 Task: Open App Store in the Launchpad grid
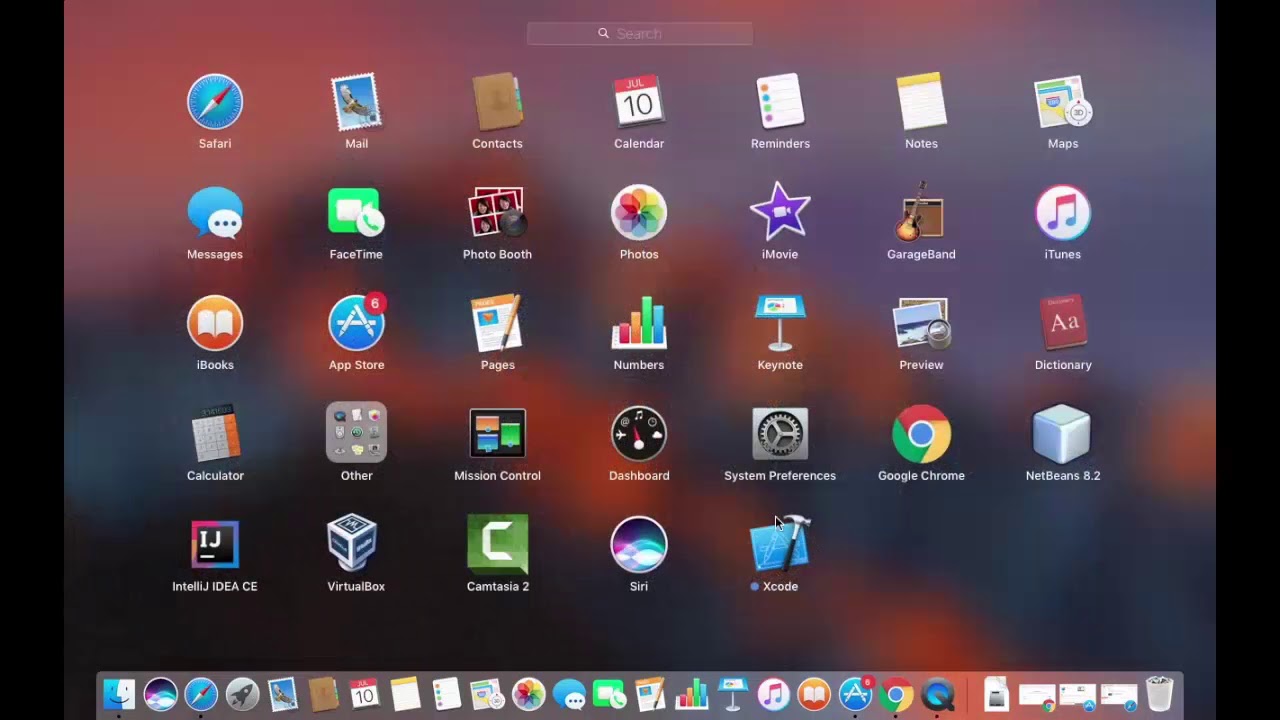coord(356,324)
